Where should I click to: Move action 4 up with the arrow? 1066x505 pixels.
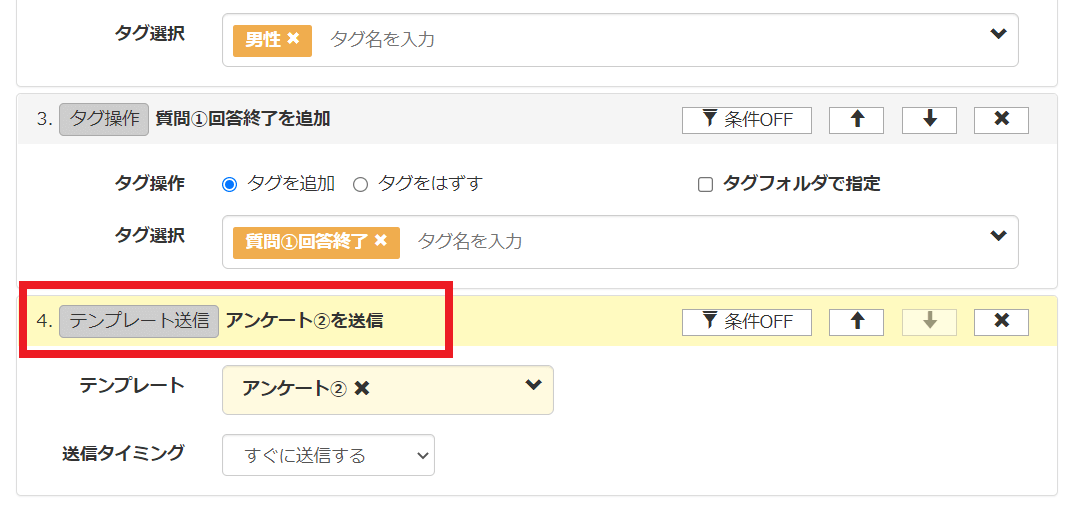[857, 322]
